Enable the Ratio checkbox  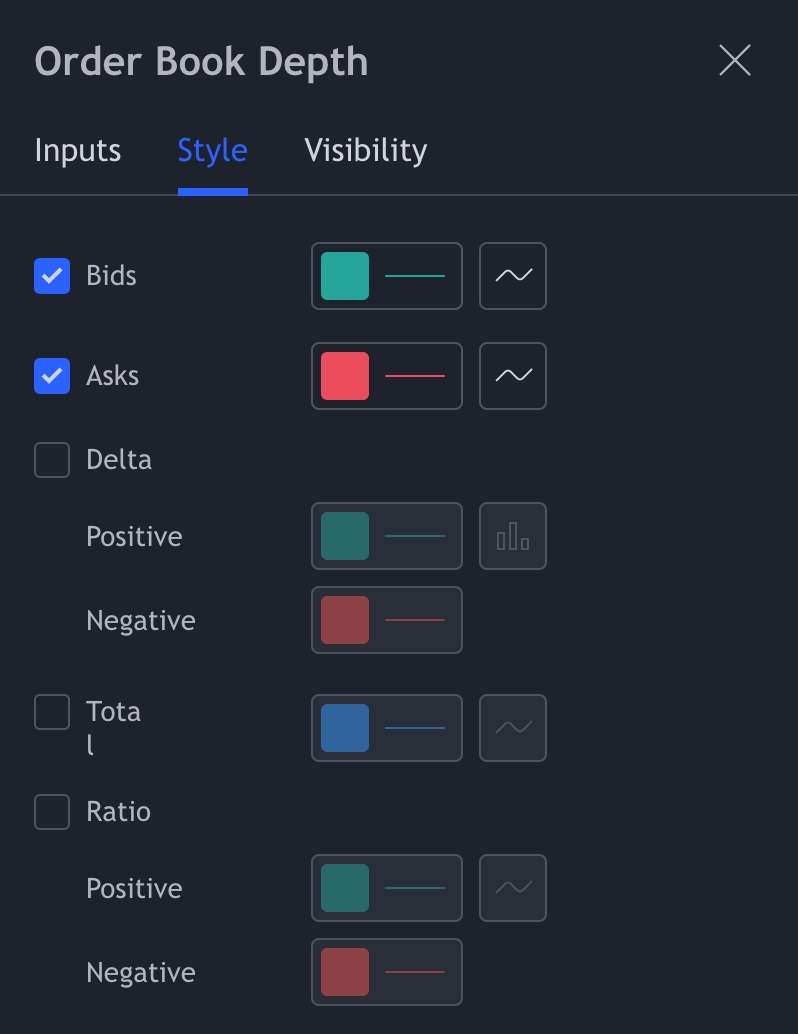click(52, 812)
